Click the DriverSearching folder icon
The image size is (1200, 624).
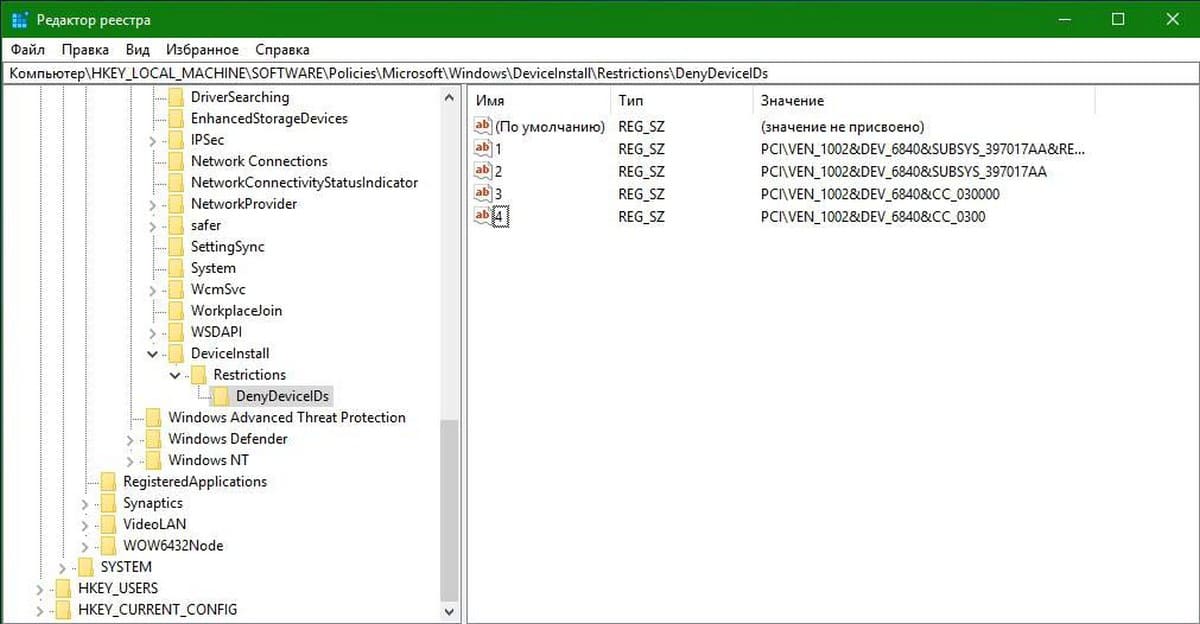click(176, 97)
